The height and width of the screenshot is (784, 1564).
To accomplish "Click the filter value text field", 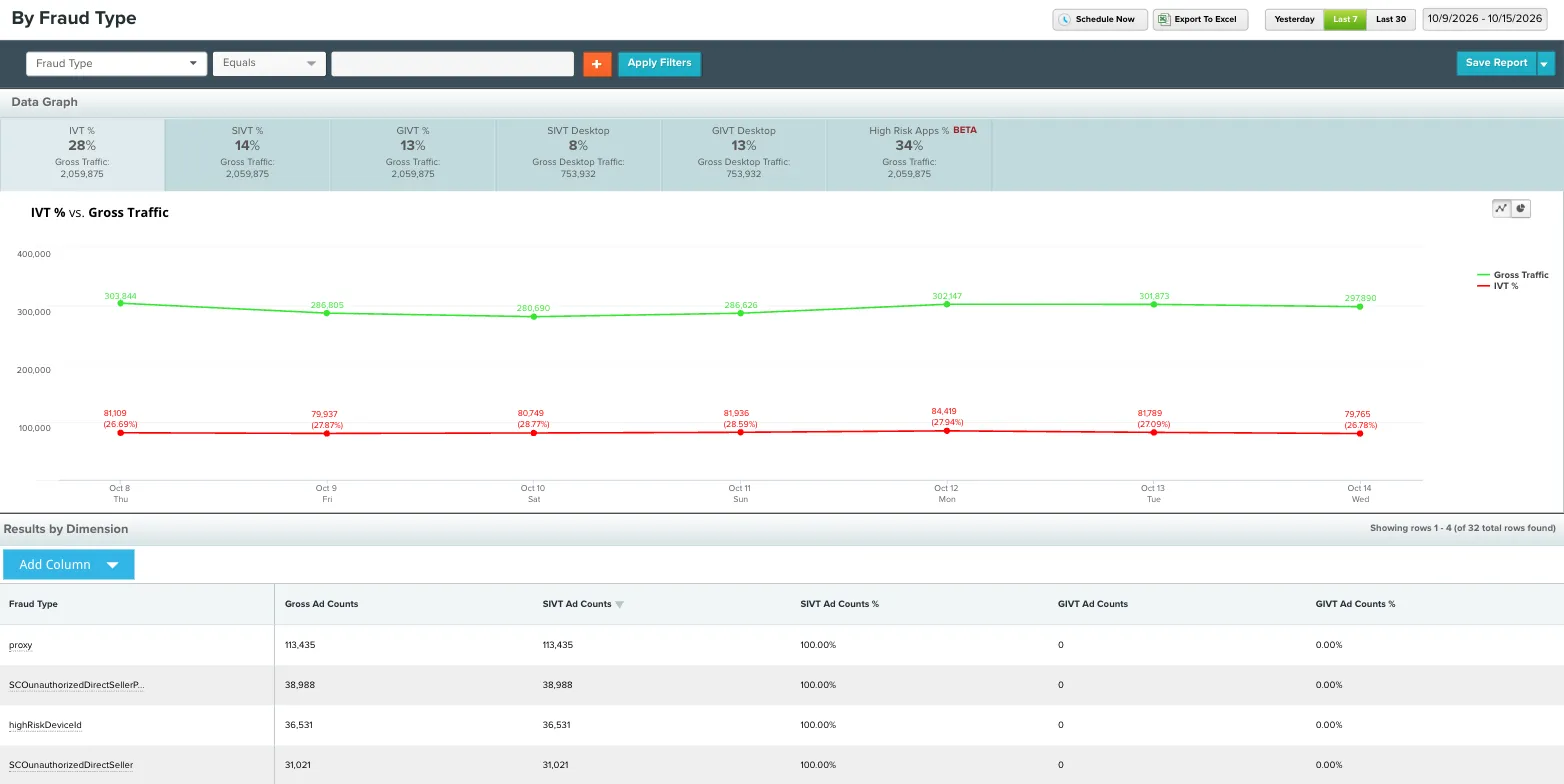I will [x=453, y=64].
